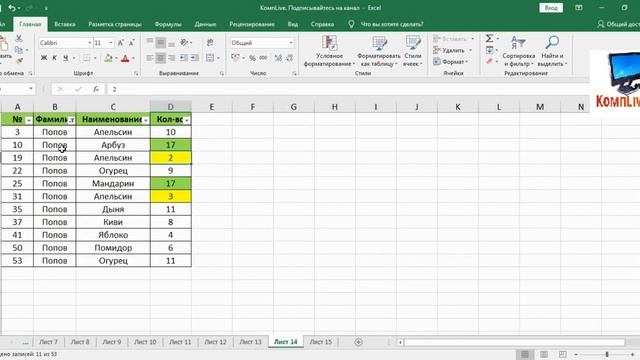Open the Вставка ribbon tab
The width and height of the screenshot is (640, 360).
(x=64, y=24)
